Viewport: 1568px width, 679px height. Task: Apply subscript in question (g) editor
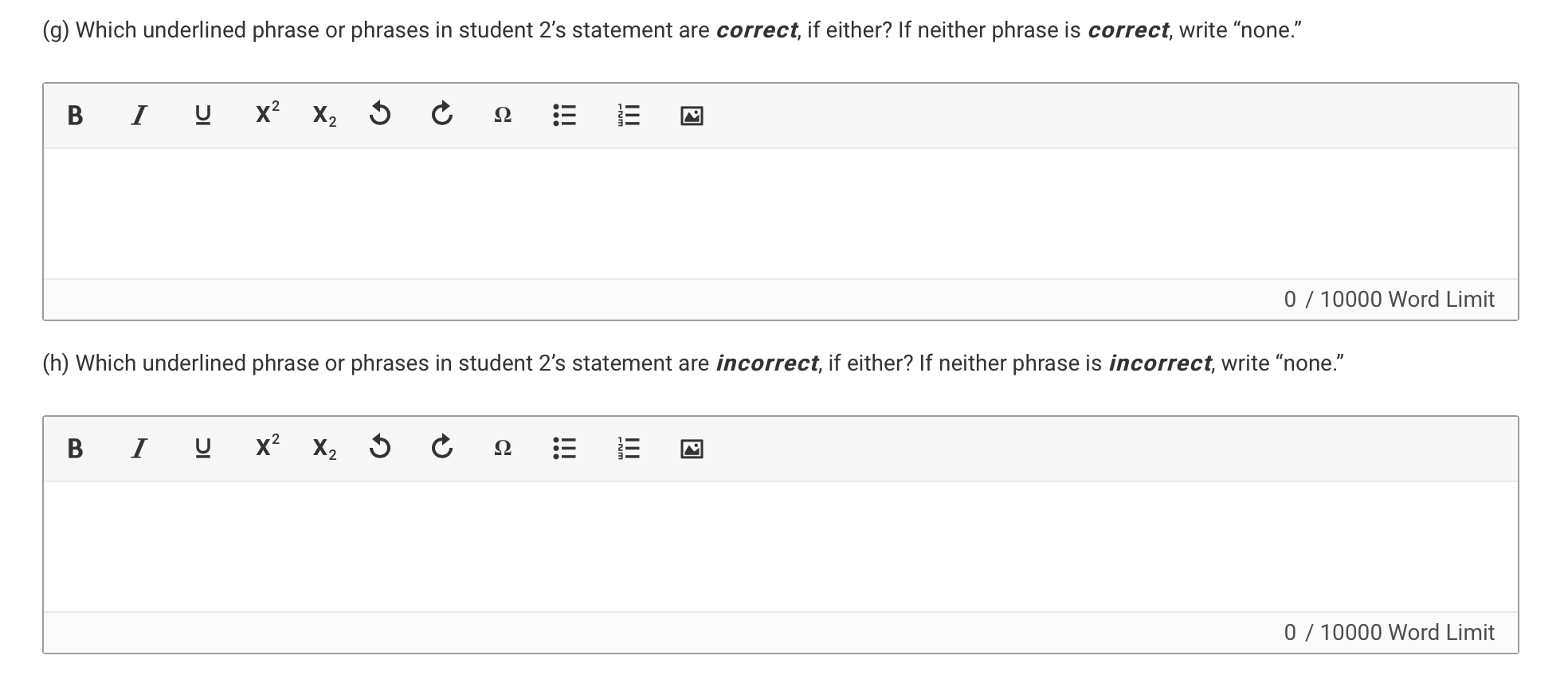(x=324, y=116)
